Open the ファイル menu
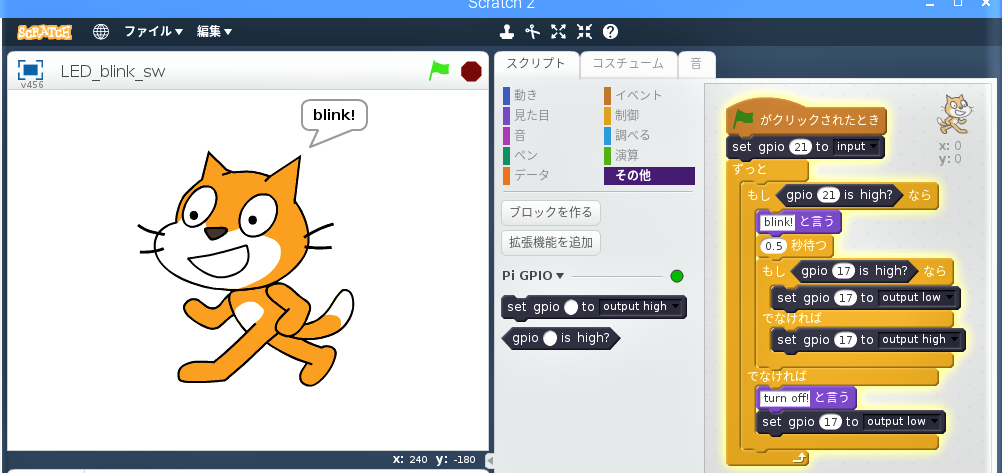The image size is (1002, 473). pos(153,31)
